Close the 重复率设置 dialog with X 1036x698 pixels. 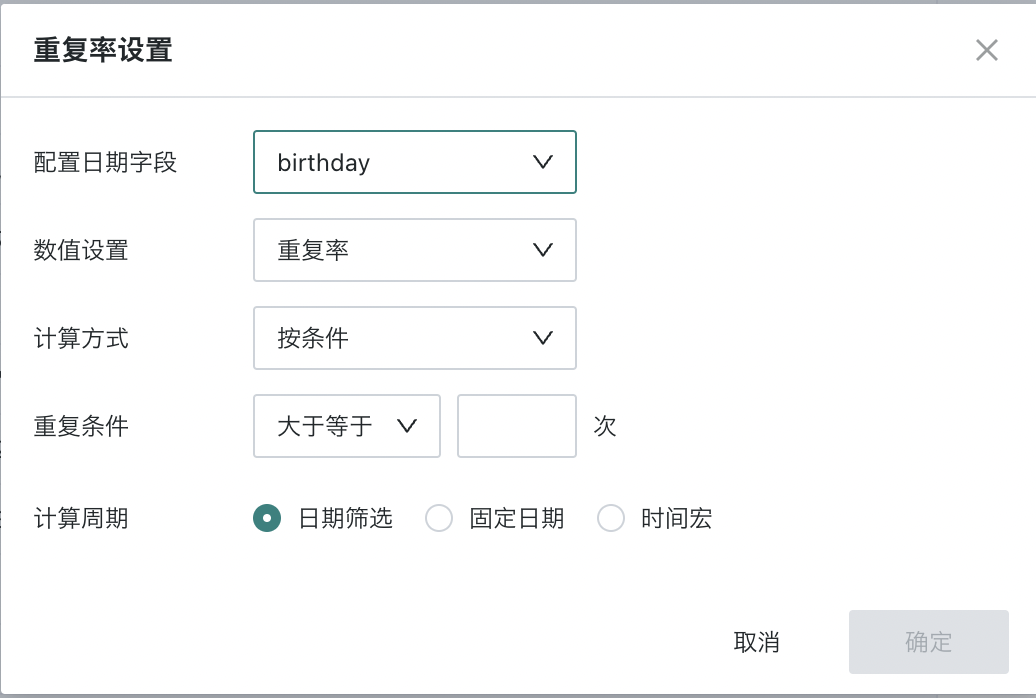click(x=986, y=50)
